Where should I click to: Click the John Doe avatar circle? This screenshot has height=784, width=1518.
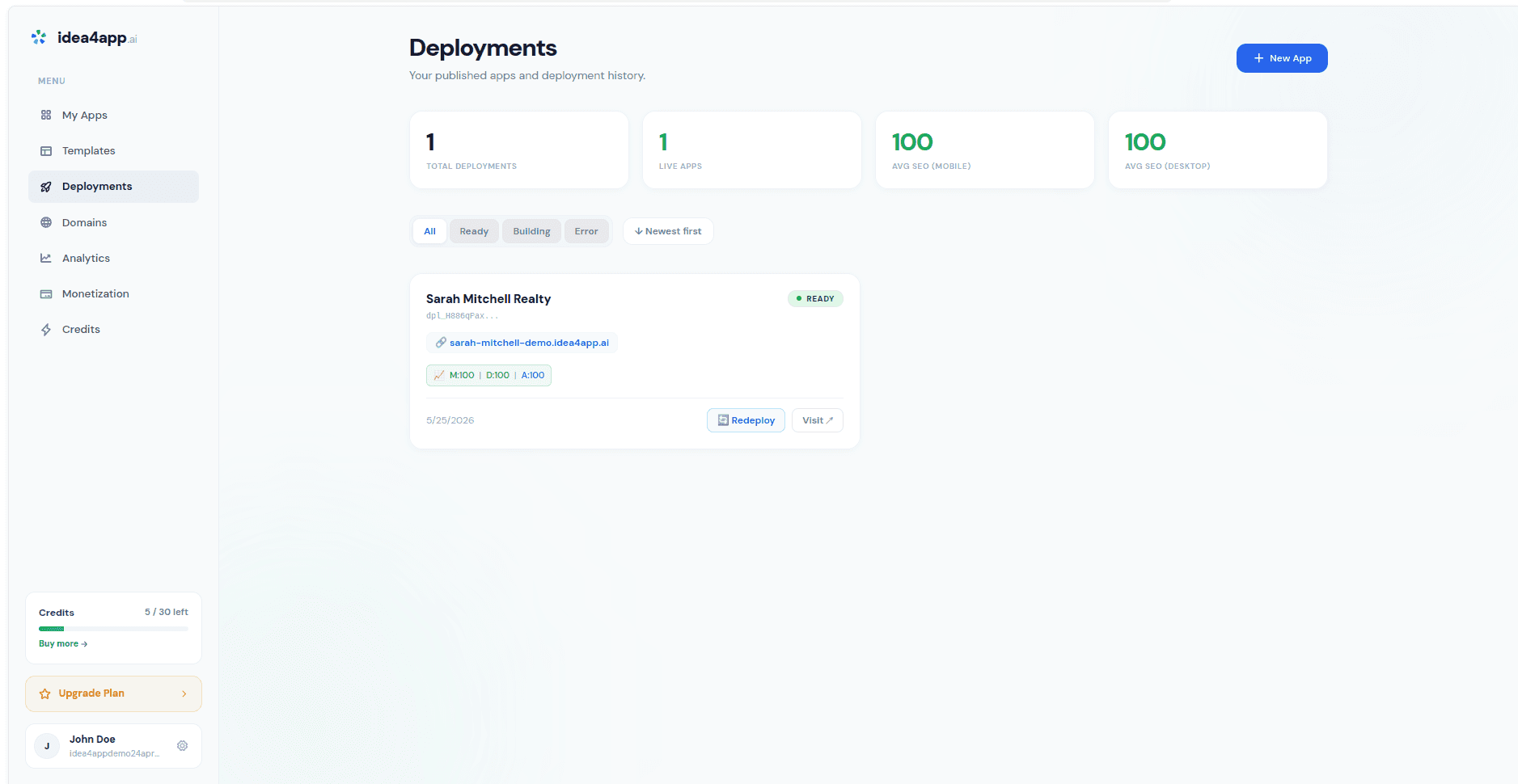pos(47,746)
